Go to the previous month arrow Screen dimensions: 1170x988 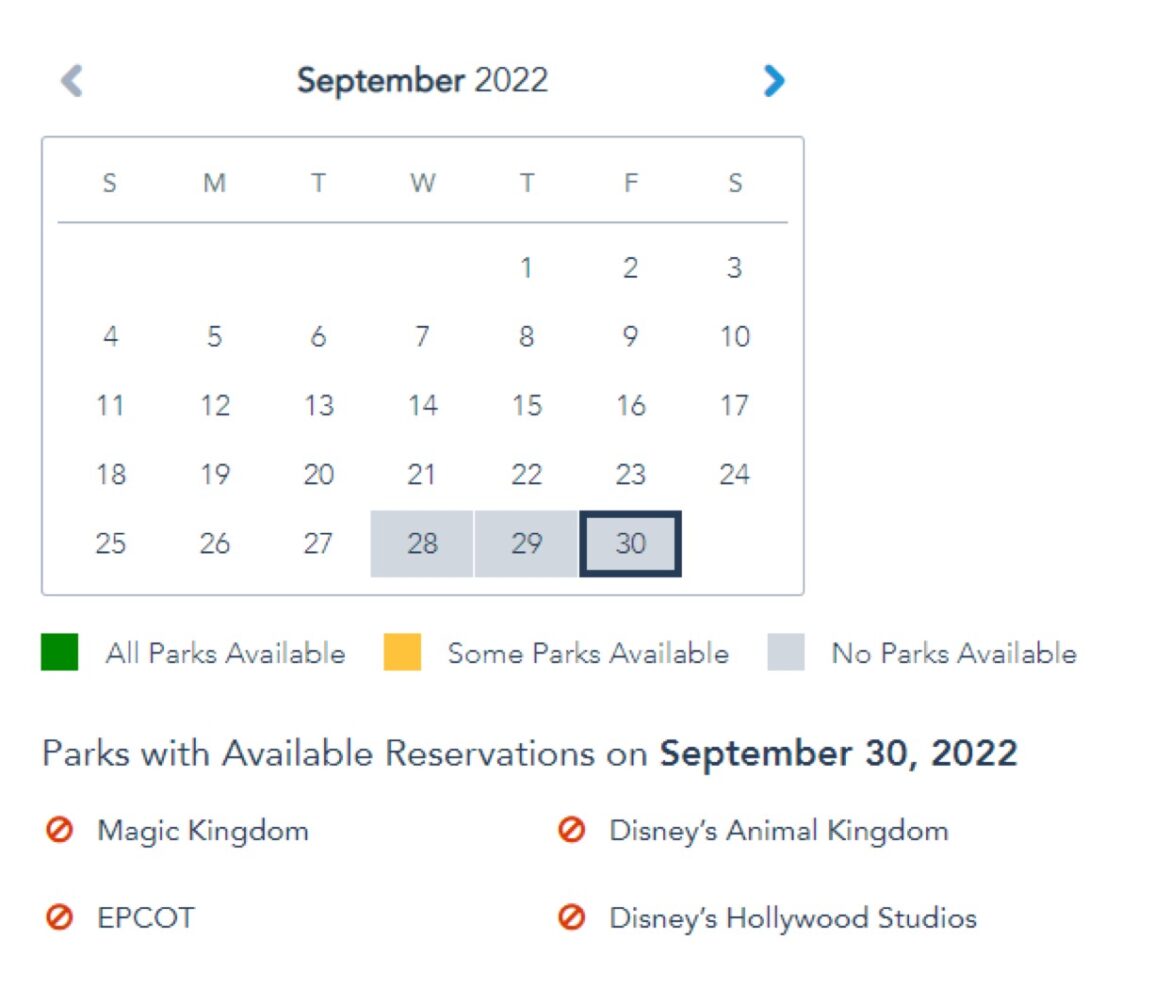pos(71,81)
